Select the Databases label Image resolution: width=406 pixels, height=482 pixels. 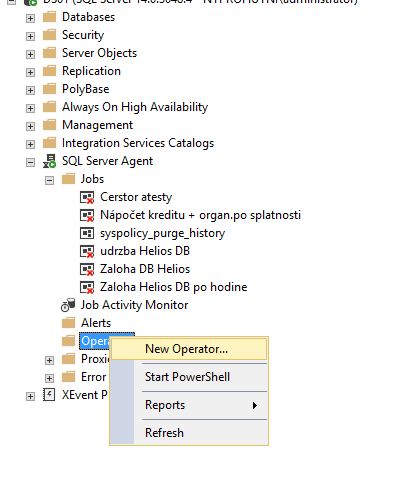tap(88, 17)
